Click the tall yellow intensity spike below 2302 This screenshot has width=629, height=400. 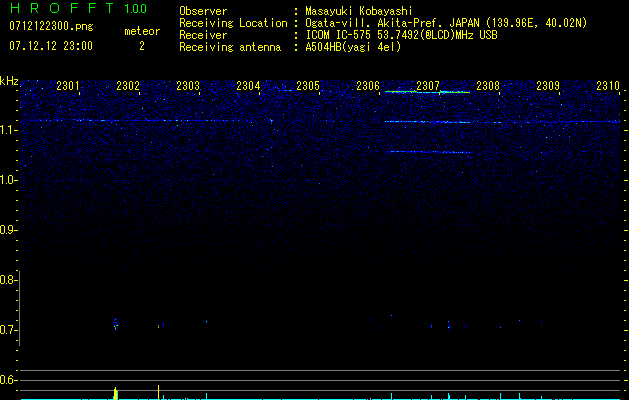coord(116,393)
